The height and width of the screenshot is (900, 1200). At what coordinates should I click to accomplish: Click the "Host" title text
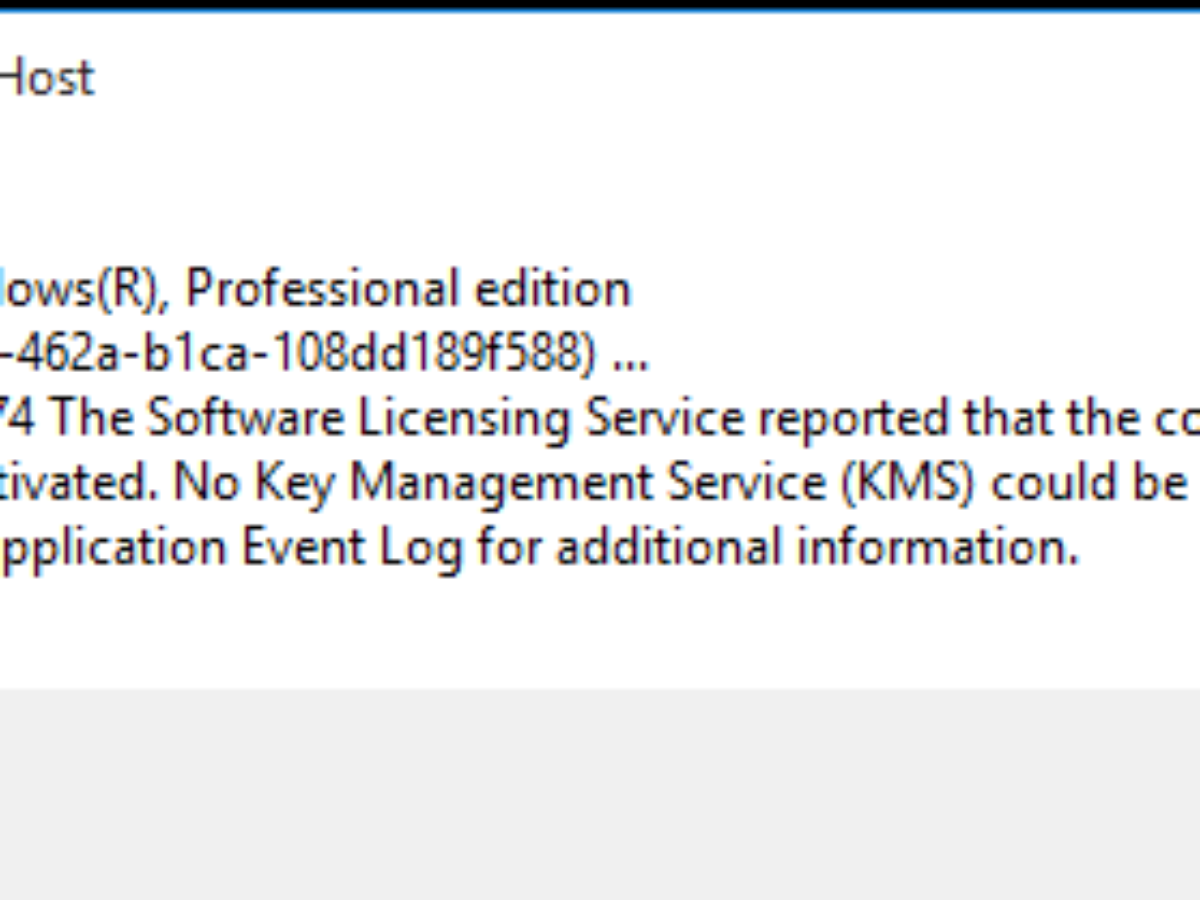point(46,79)
